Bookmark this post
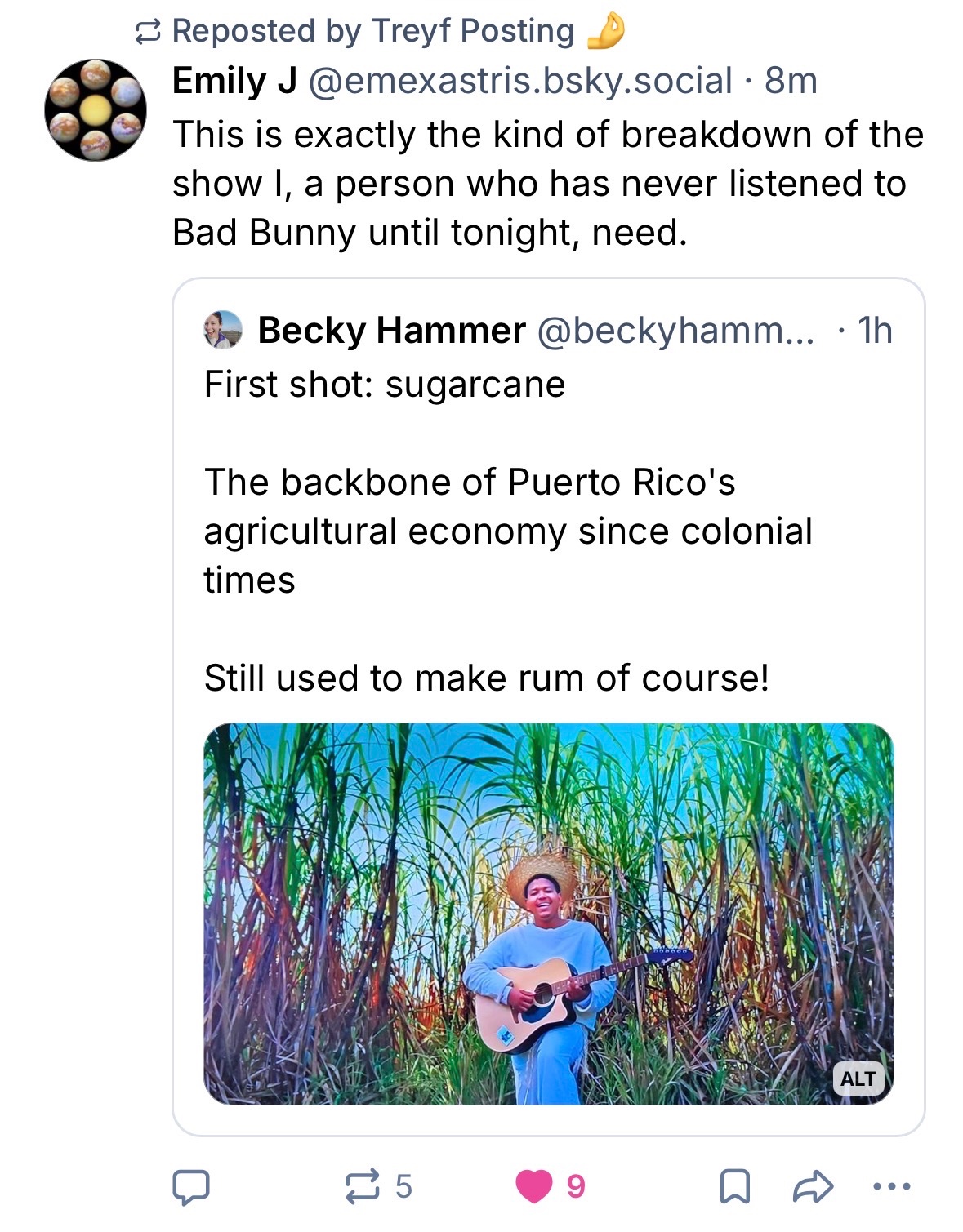This screenshot has height=1232, width=963. coord(734,1186)
